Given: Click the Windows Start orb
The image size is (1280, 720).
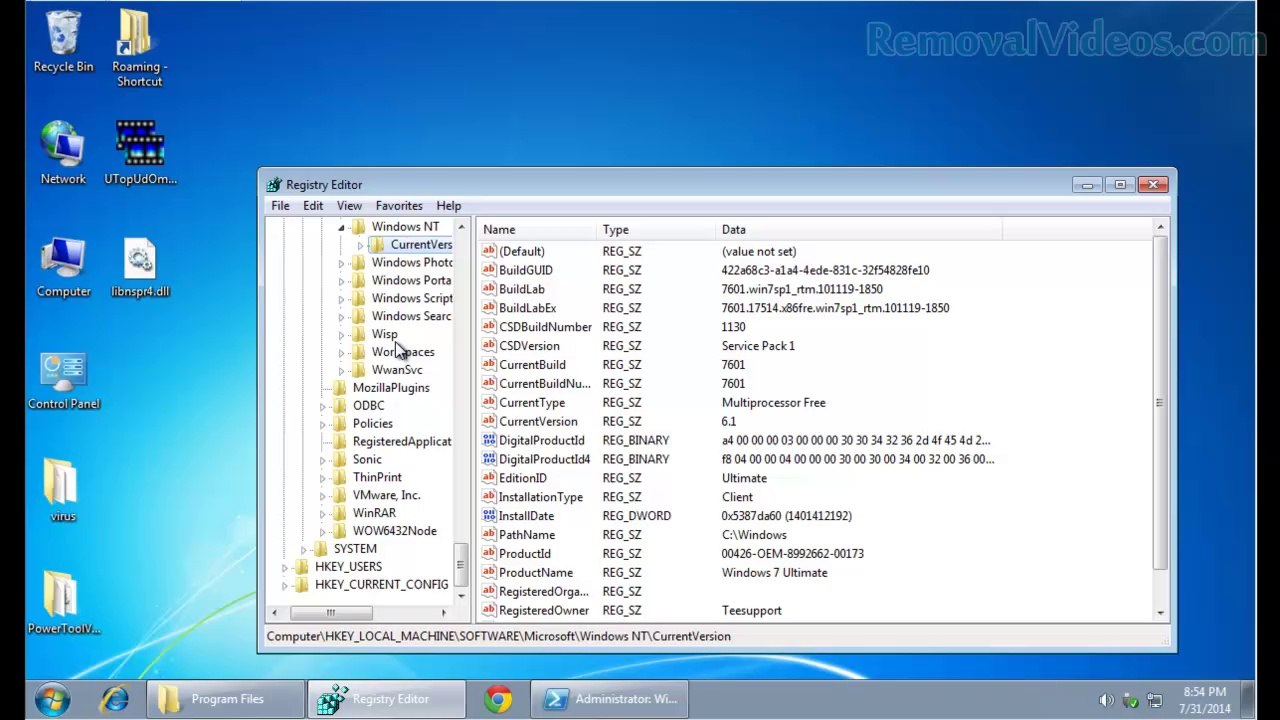Looking at the screenshot, I should click(52, 699).
